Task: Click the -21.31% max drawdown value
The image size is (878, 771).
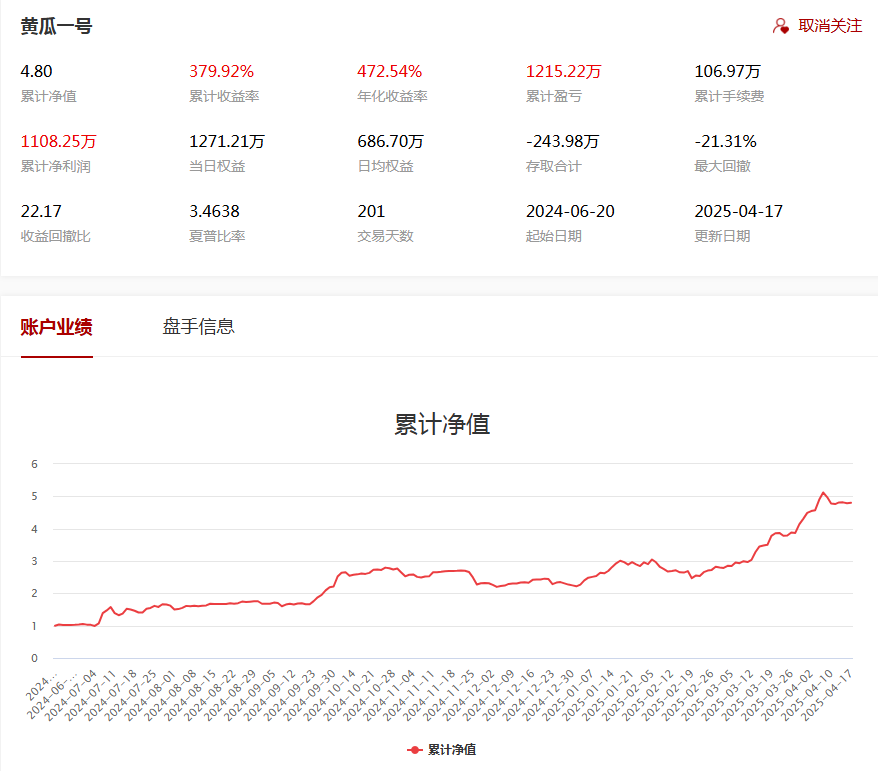Action: click(x=725, y=141)
